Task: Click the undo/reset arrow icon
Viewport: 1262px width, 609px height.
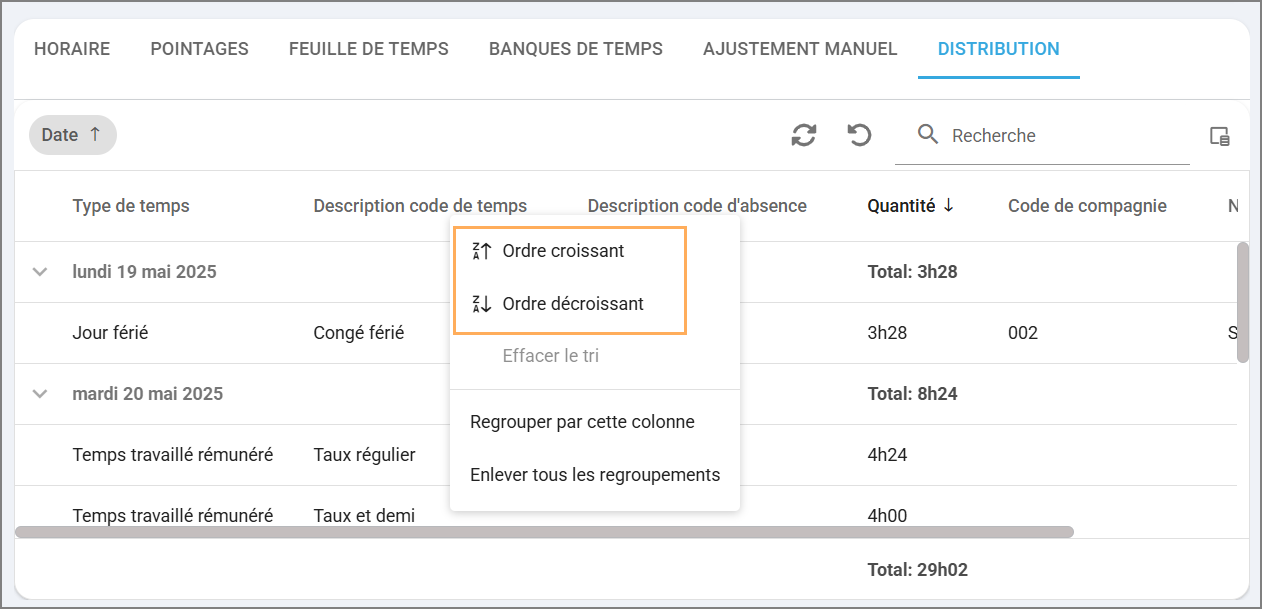Action: (859, 135)
